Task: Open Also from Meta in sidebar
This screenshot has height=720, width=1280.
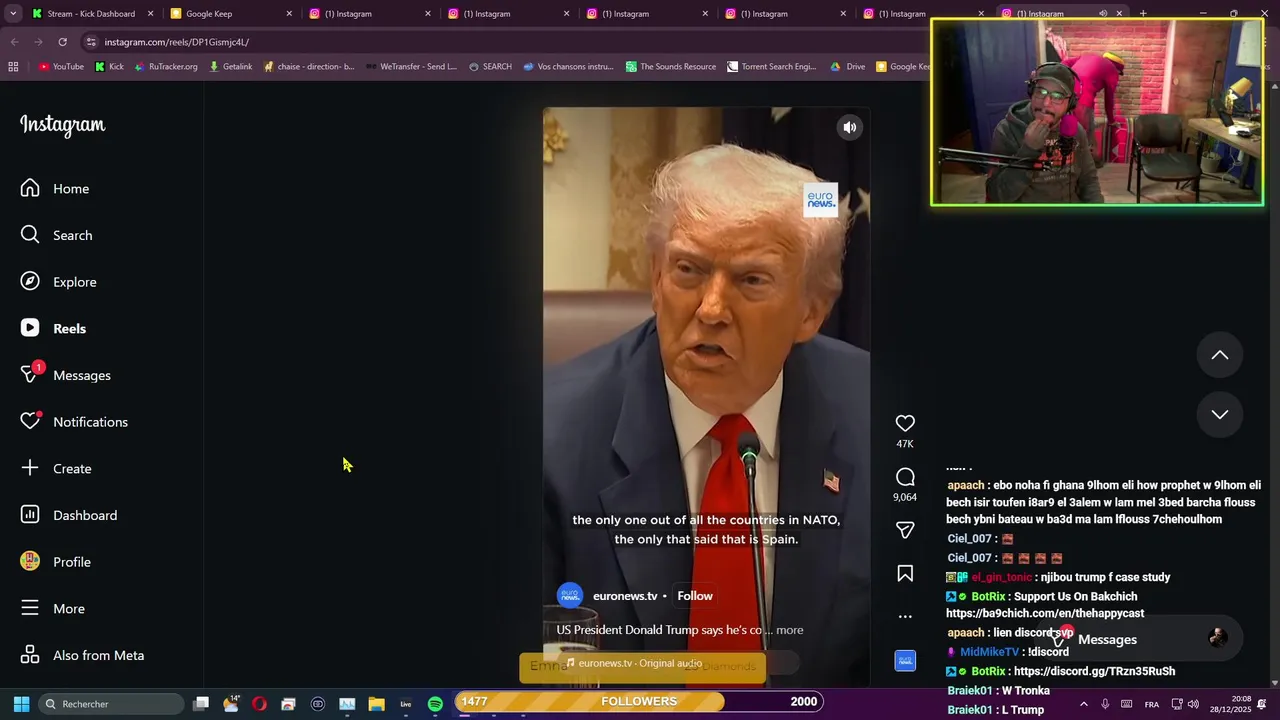Action: (82, 655)
